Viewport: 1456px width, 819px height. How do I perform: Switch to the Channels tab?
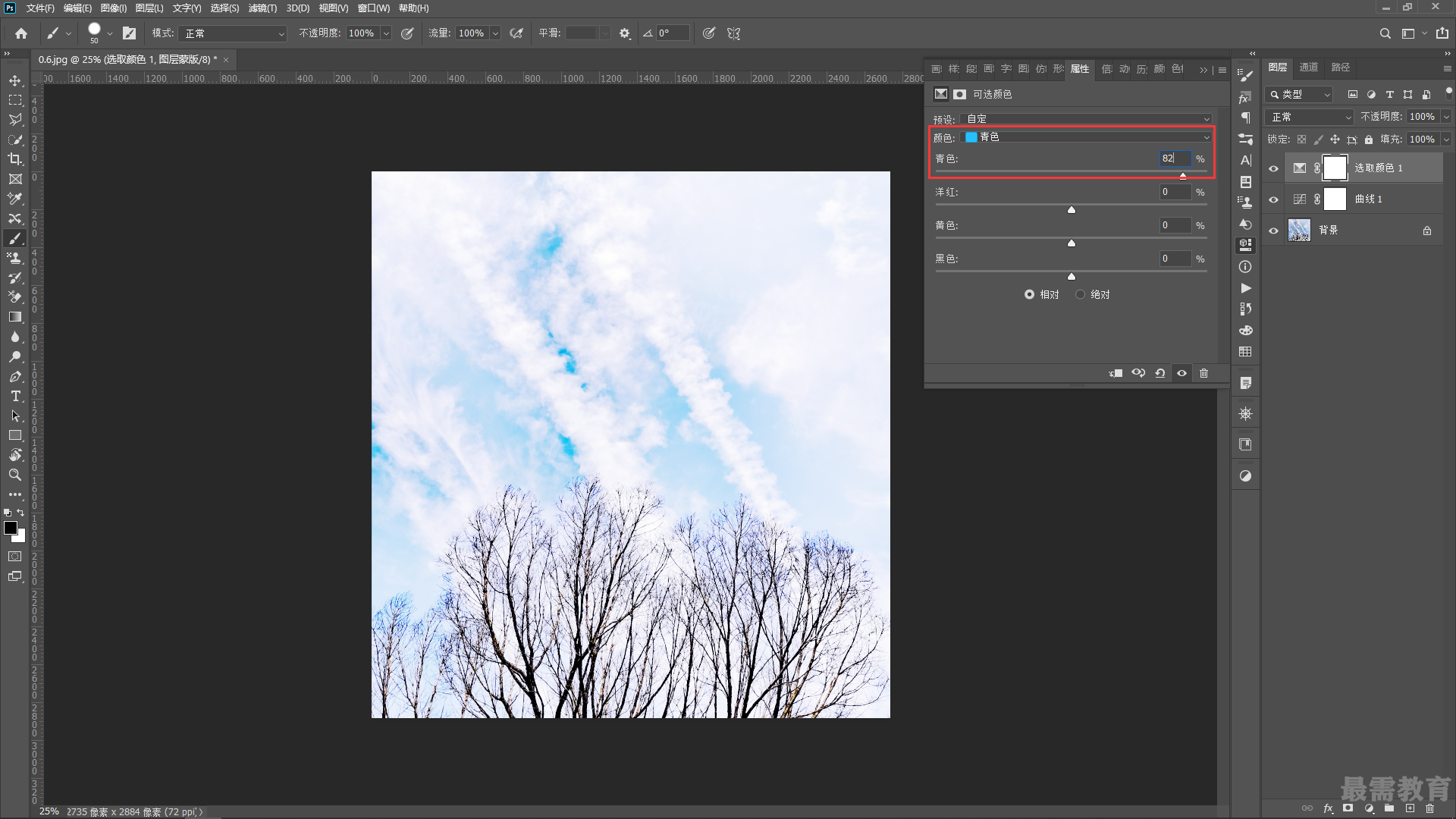point(1309,67)
